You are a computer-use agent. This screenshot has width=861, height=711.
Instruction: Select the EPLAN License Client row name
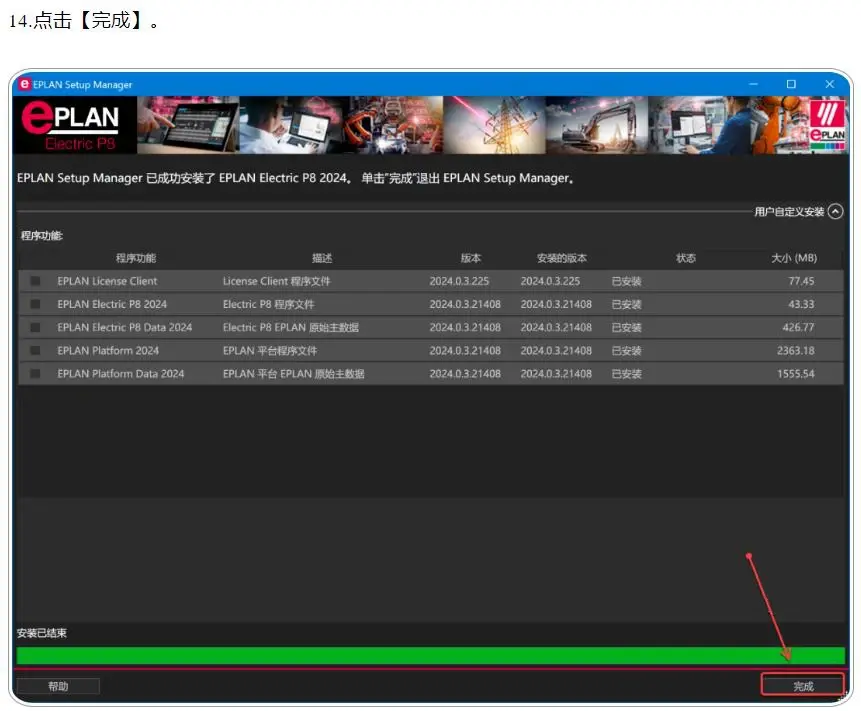pos(107,281)
